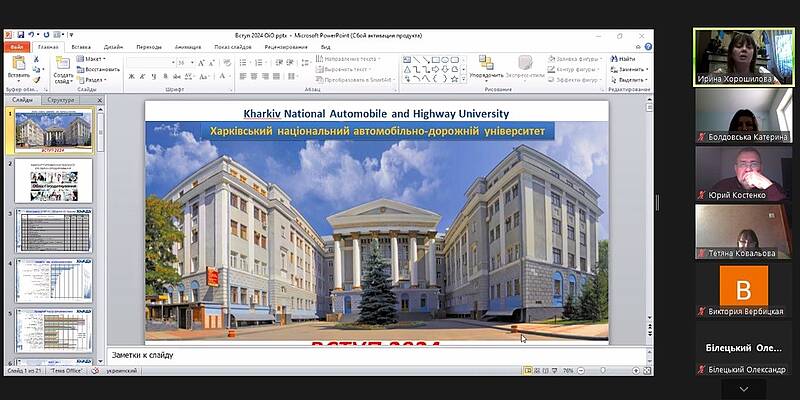Click the zoom slider handle in status bar
The image size is (800, 400).
[x=603, y=370]
